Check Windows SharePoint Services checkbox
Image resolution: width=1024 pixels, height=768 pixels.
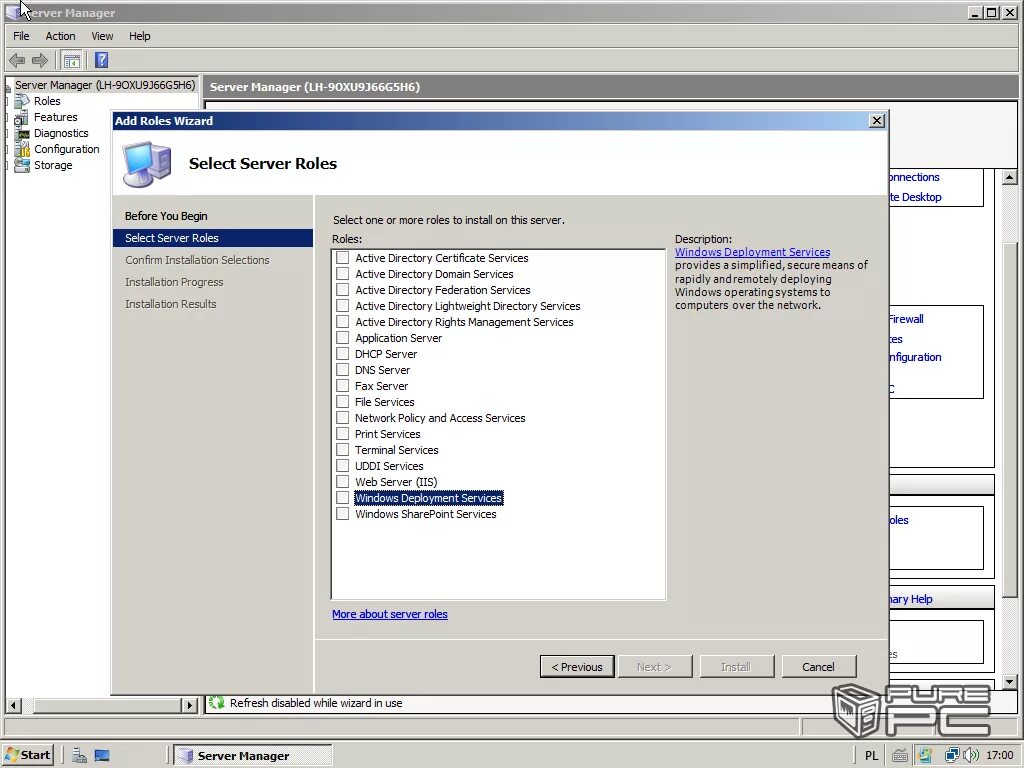pyautogui.click(x=342, y=513)
